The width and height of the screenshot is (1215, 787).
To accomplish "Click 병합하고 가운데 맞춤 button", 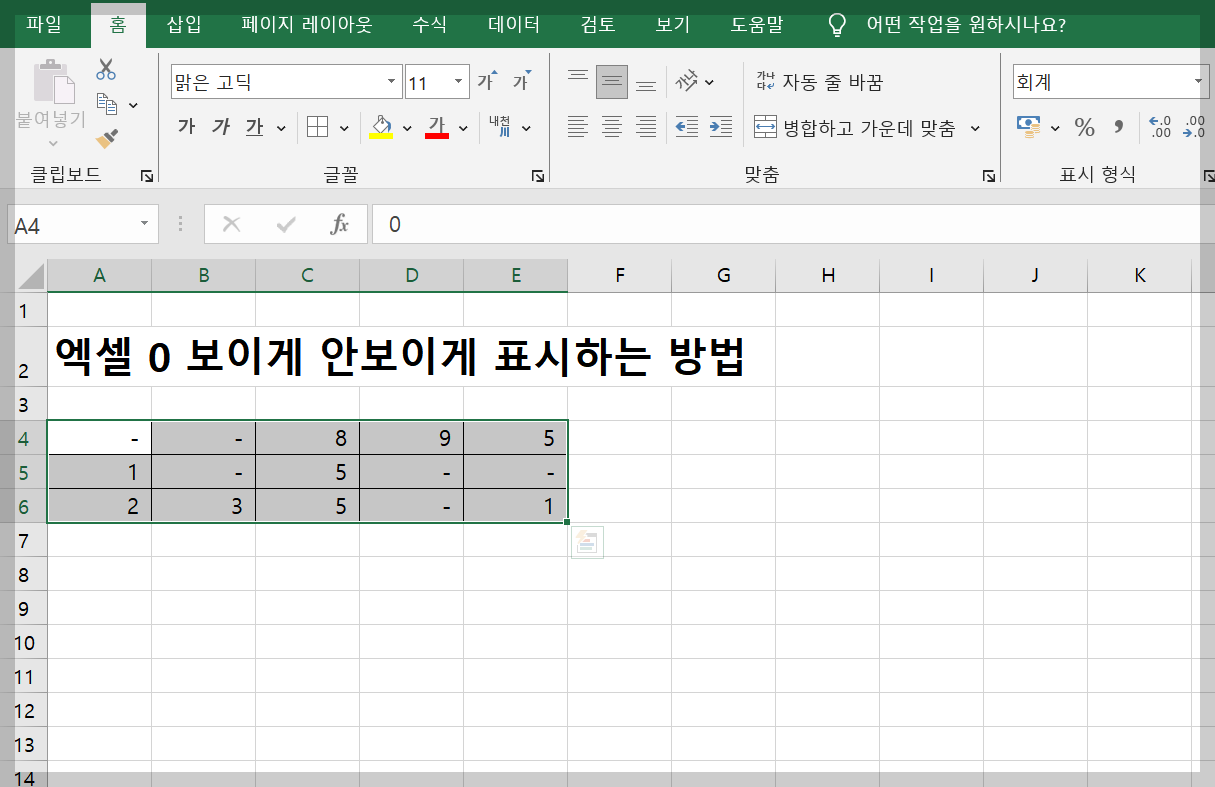I will [857, 128].
